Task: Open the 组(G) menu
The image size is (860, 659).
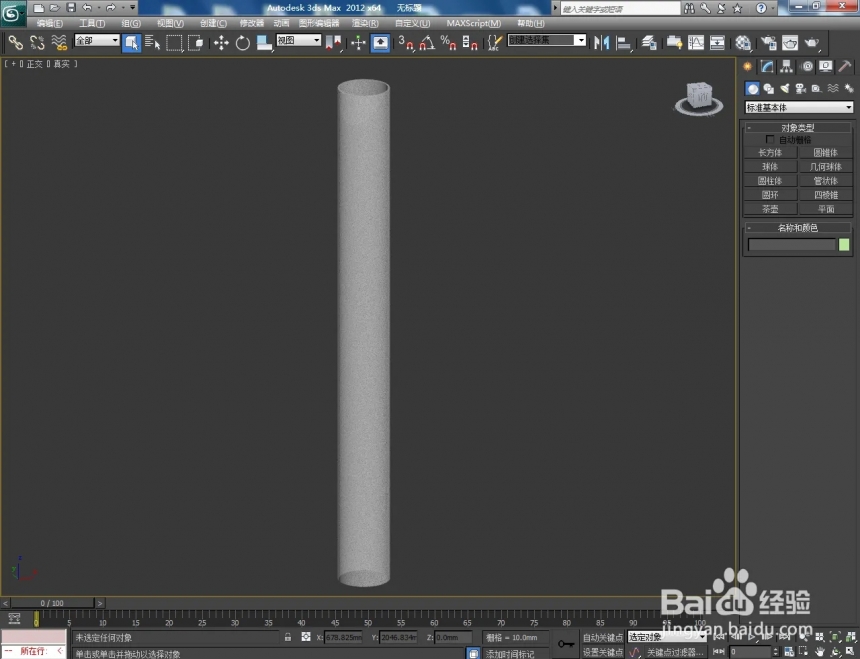Action: (131, 23)
